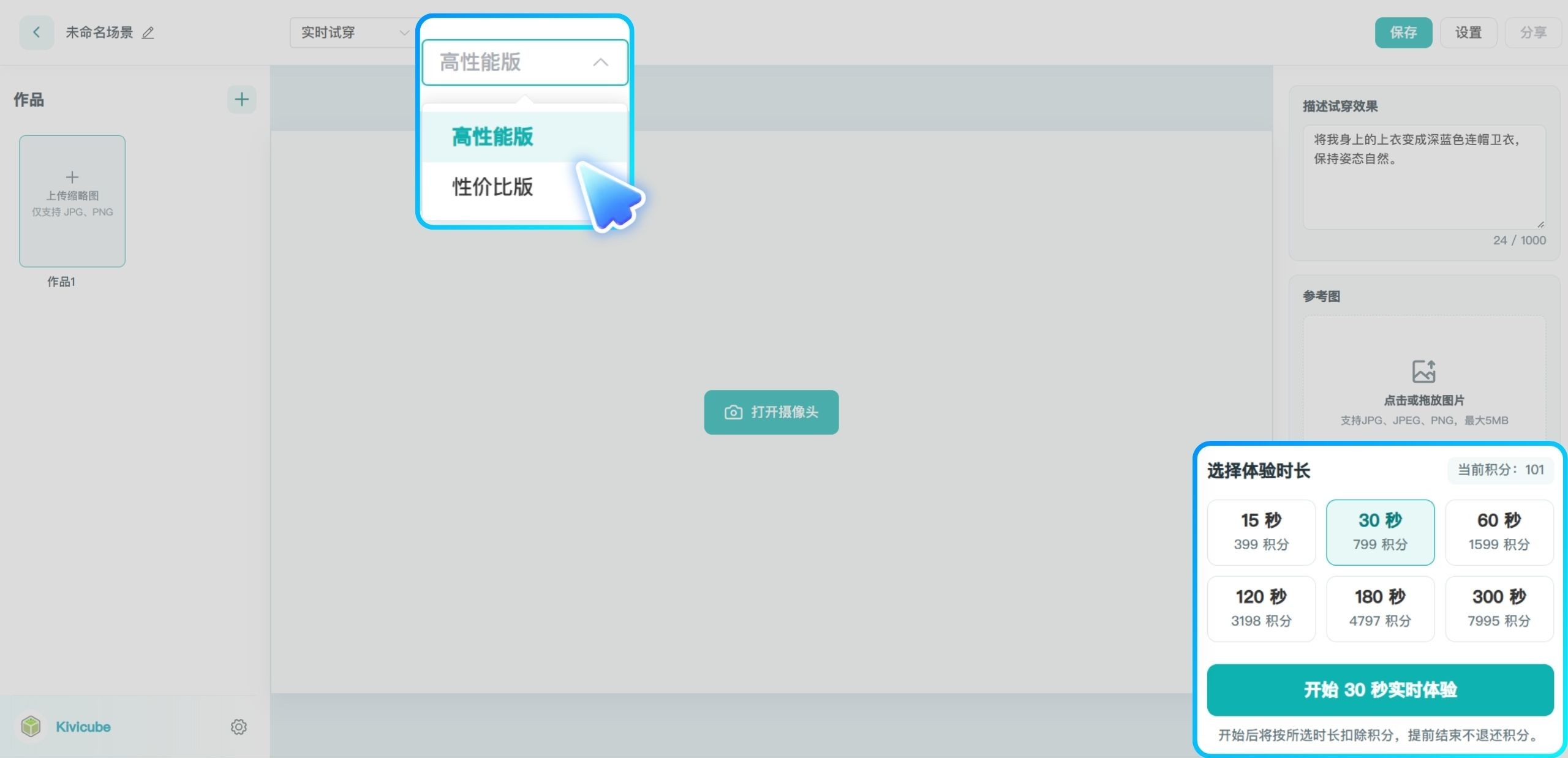This screenshot has width=1568, height=758.
Task: Select 180 秒 duration option
Action: click(1380, 609)
